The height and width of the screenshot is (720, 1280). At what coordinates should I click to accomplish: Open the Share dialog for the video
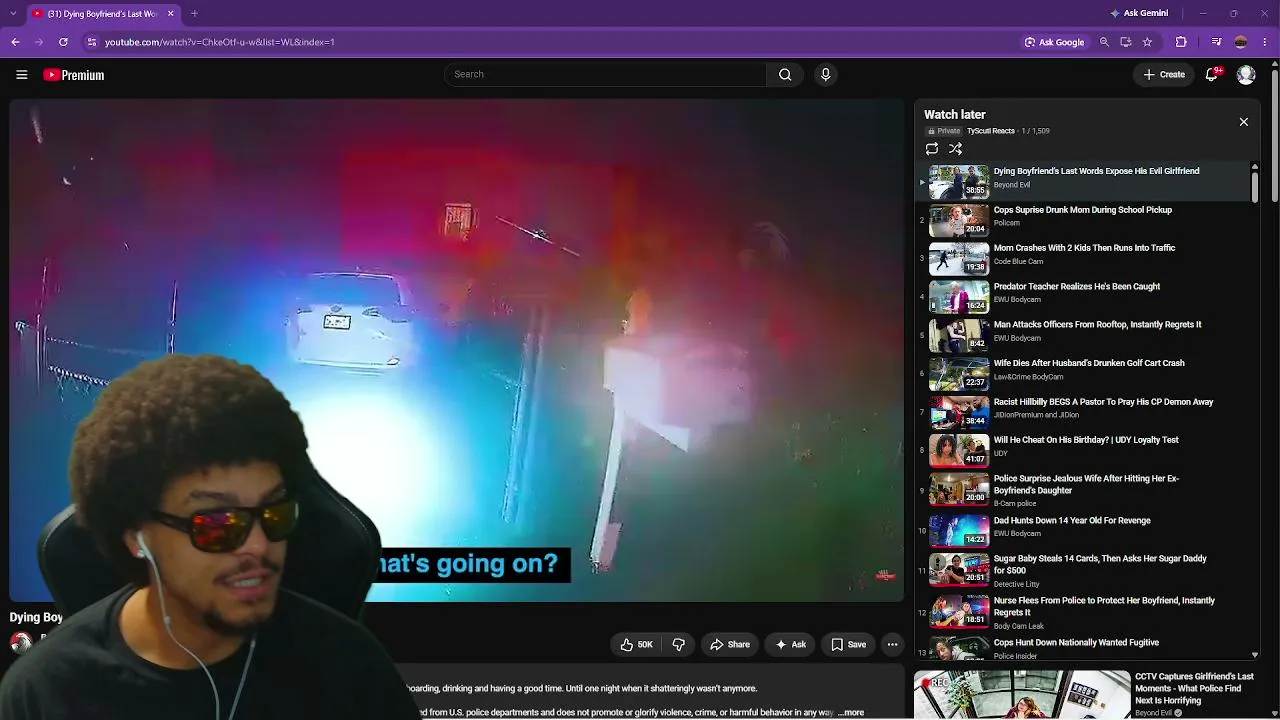tap(730, 645)
